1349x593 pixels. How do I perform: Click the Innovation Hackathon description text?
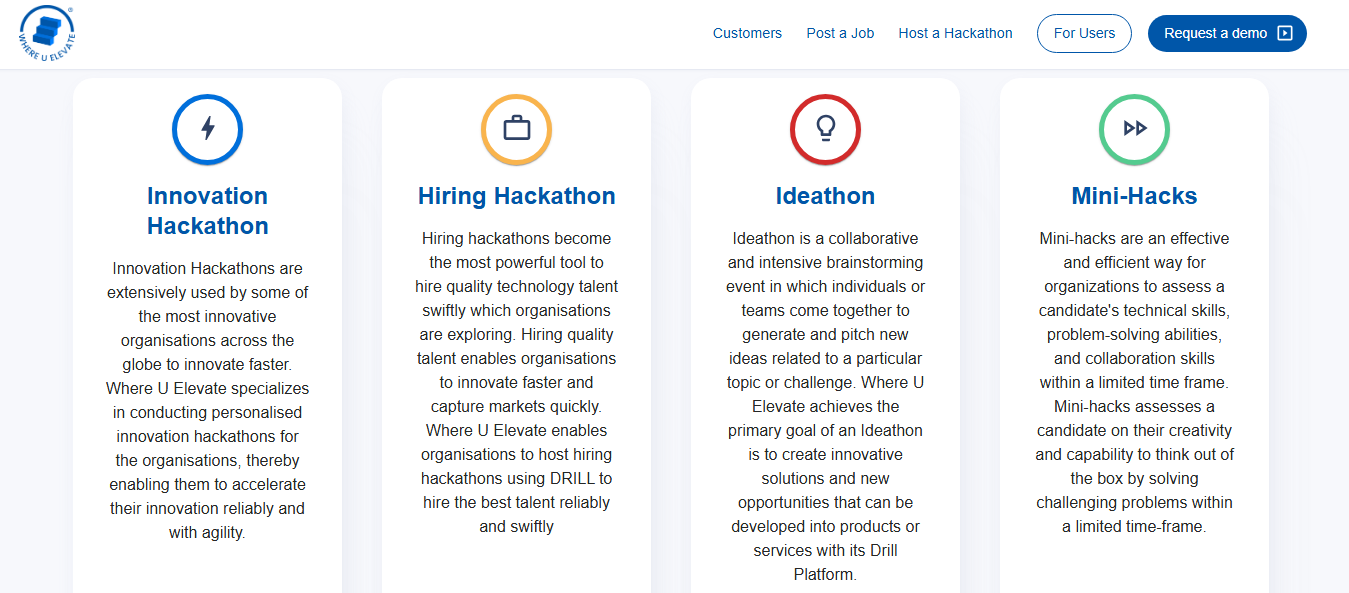(207, 400)
